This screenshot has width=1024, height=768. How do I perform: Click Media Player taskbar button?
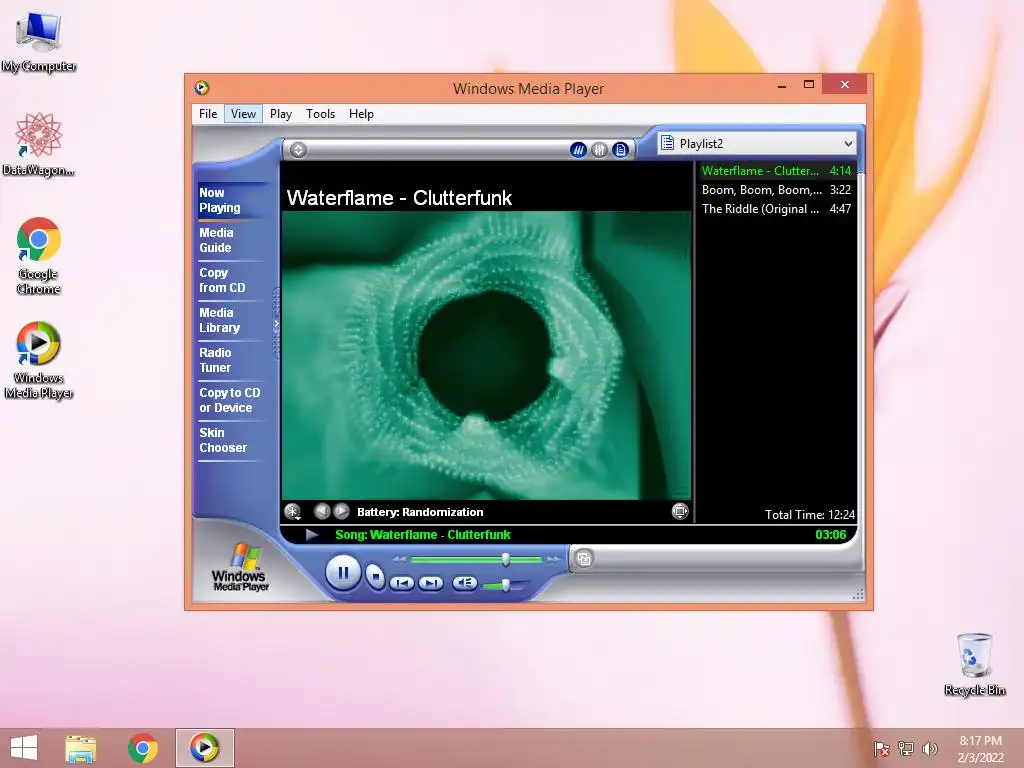[204, 748]
